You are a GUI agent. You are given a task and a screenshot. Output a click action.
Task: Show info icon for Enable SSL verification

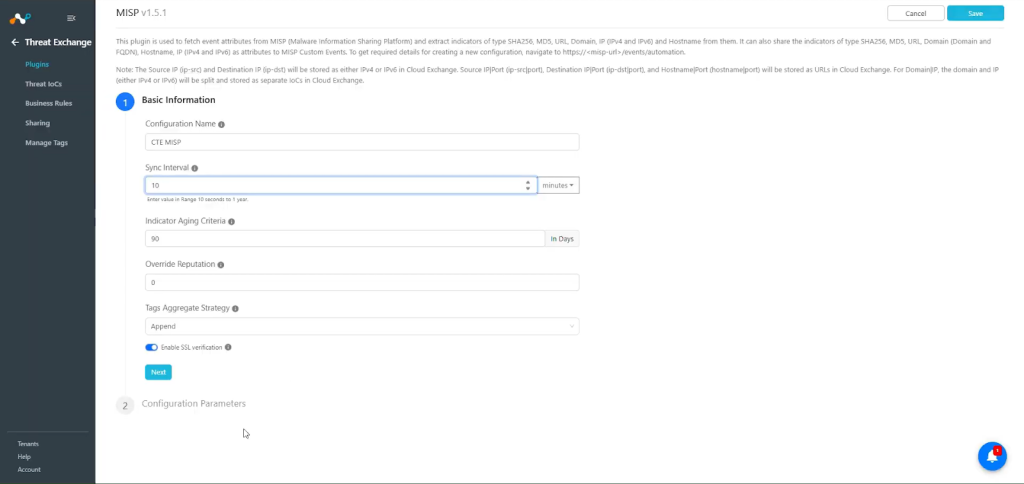tap(228, 347)
